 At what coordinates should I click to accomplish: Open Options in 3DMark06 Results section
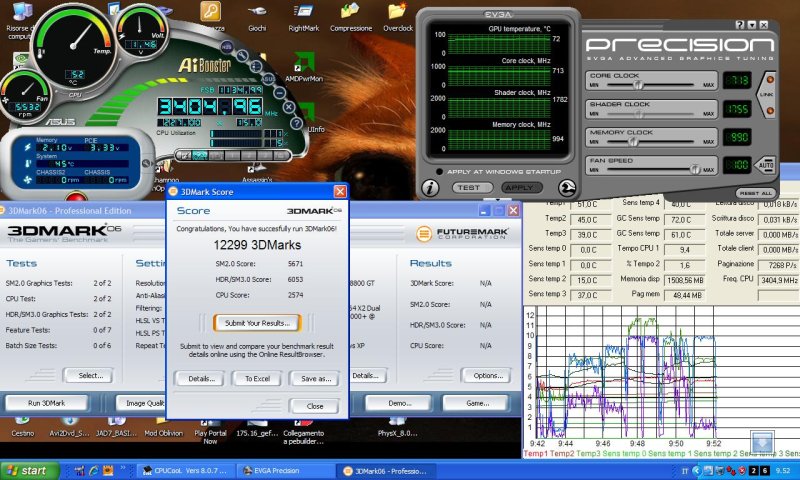click(x=487, y=375)
